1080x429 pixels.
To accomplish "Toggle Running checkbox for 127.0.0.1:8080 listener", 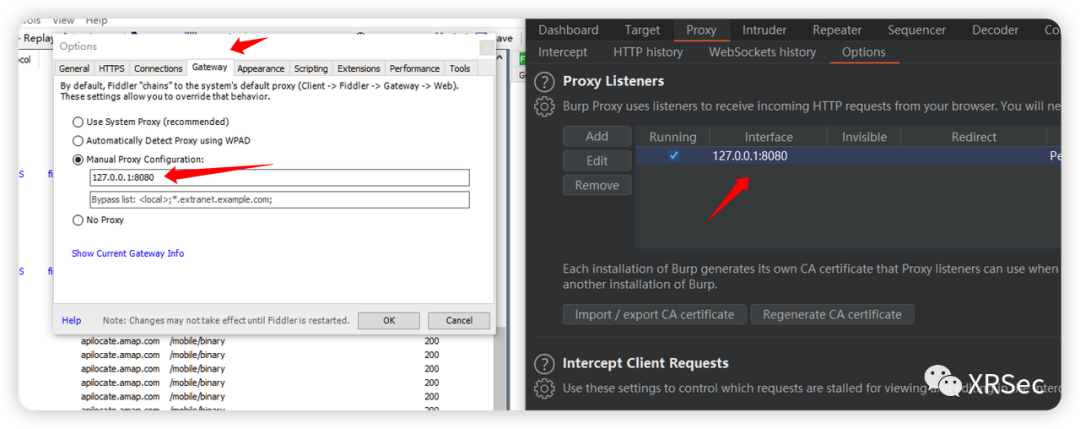I will (674, 156).
